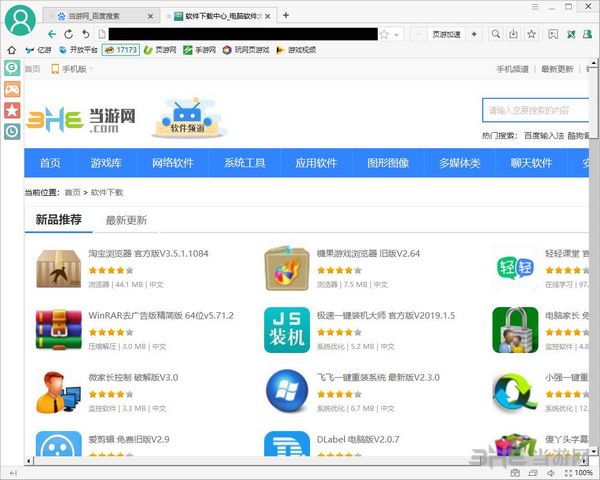Open 系统工具 nav item
Viewport: 600px width, 480px height.
pyautogui.click(x=245, y=163)
